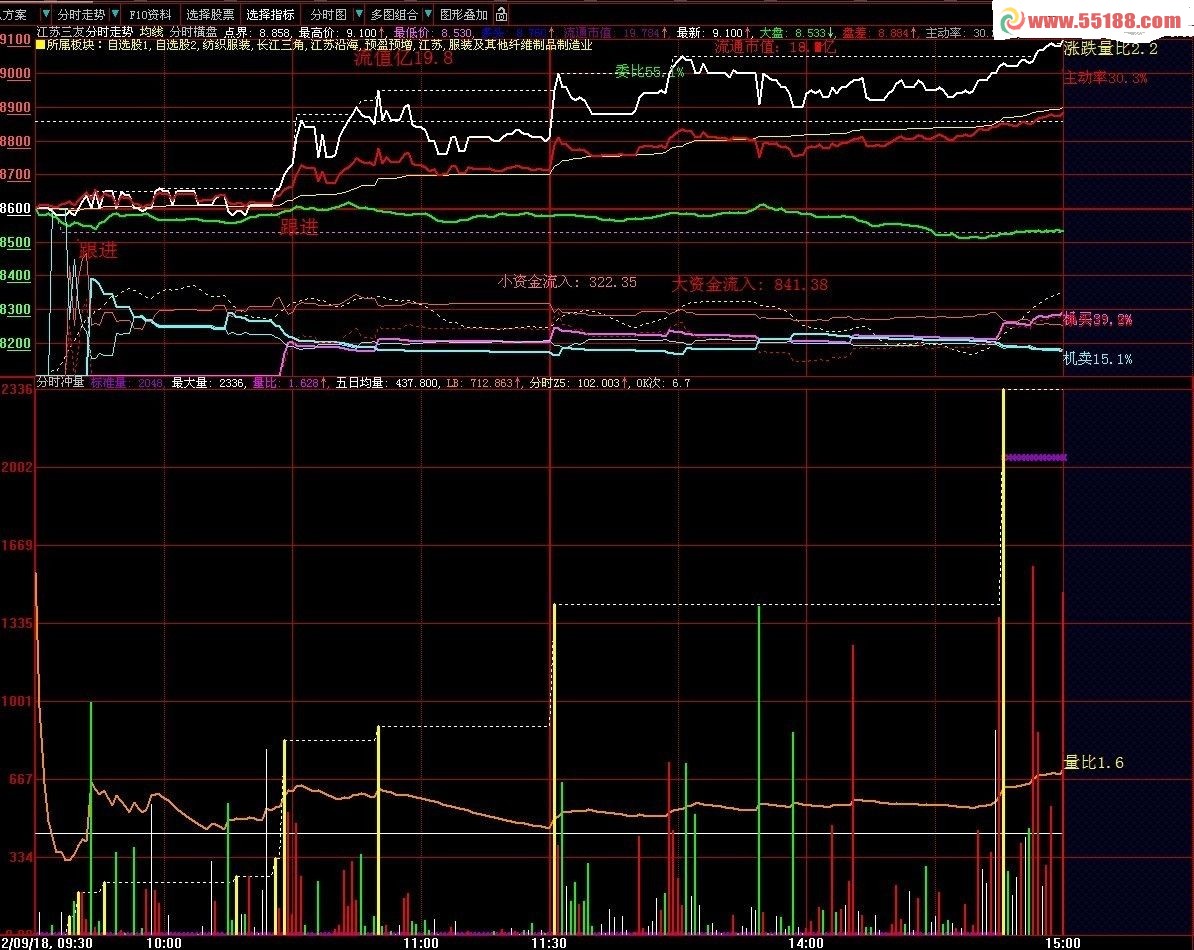Click the 机买39.2% label
The height and width of the screenshot is (950, 1194).
coord(1097,319)
